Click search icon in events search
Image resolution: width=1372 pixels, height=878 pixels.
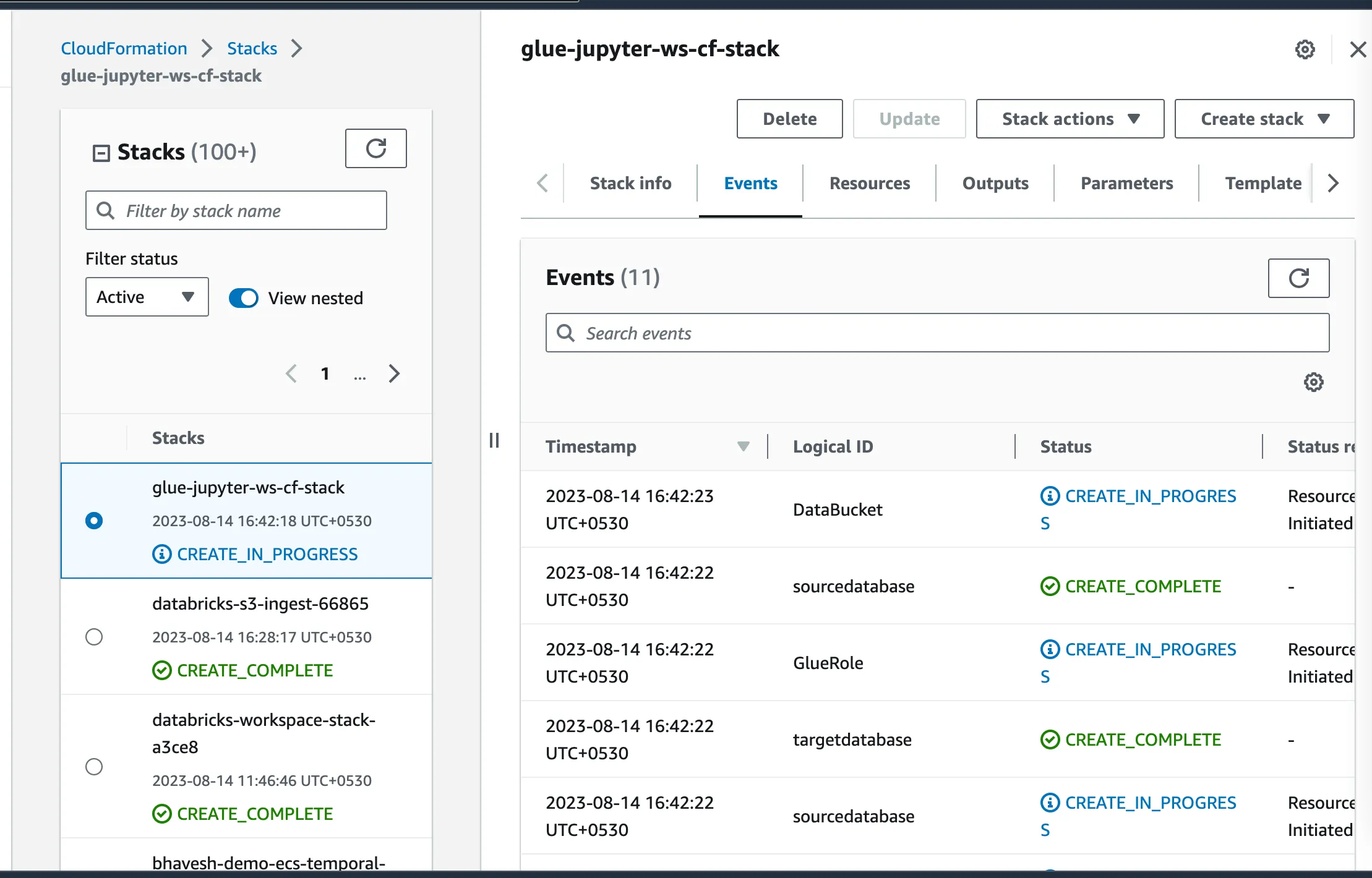pos(565,333)
